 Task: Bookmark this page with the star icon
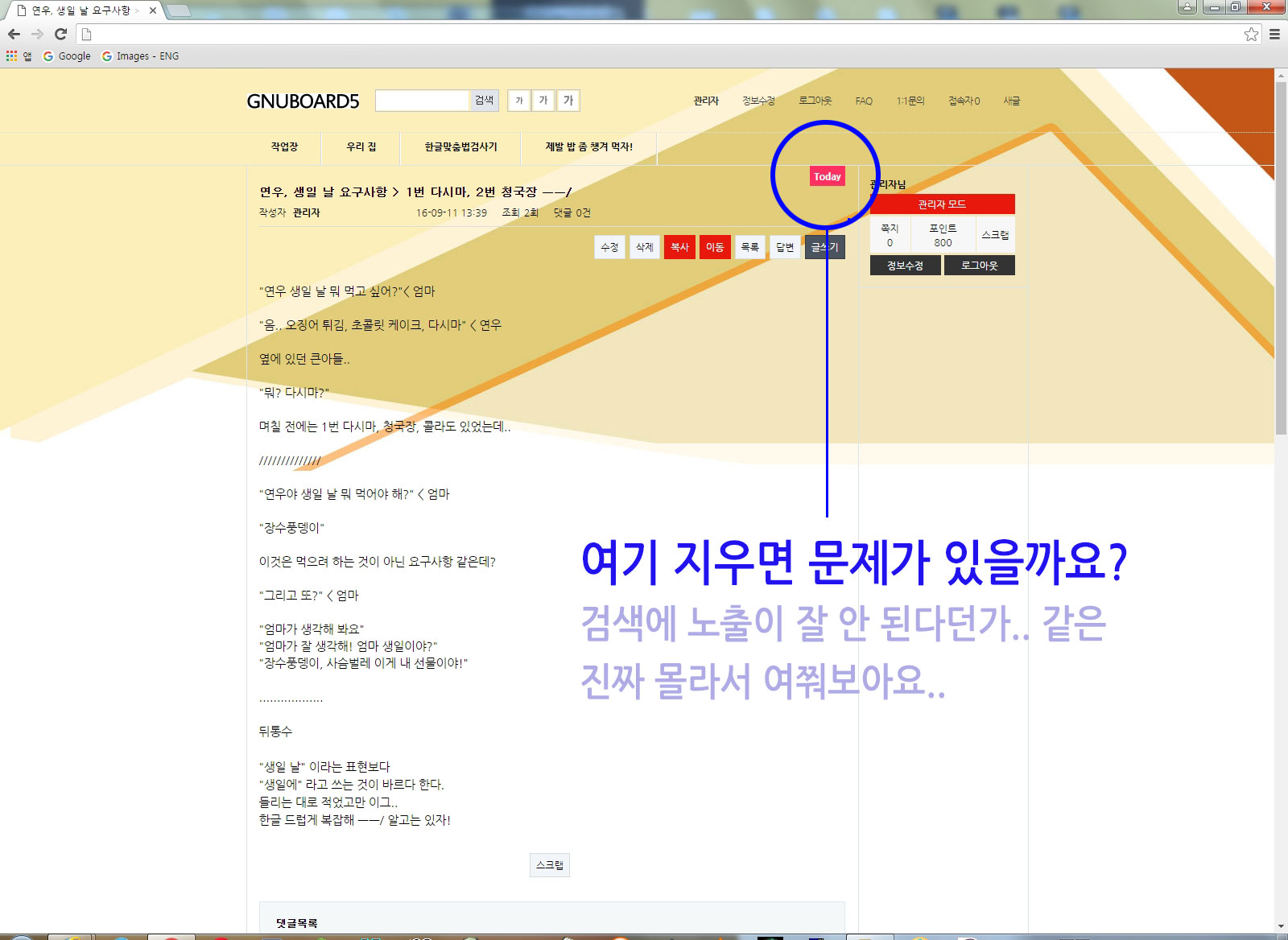pyautogui.click(x=1251, y=34)
